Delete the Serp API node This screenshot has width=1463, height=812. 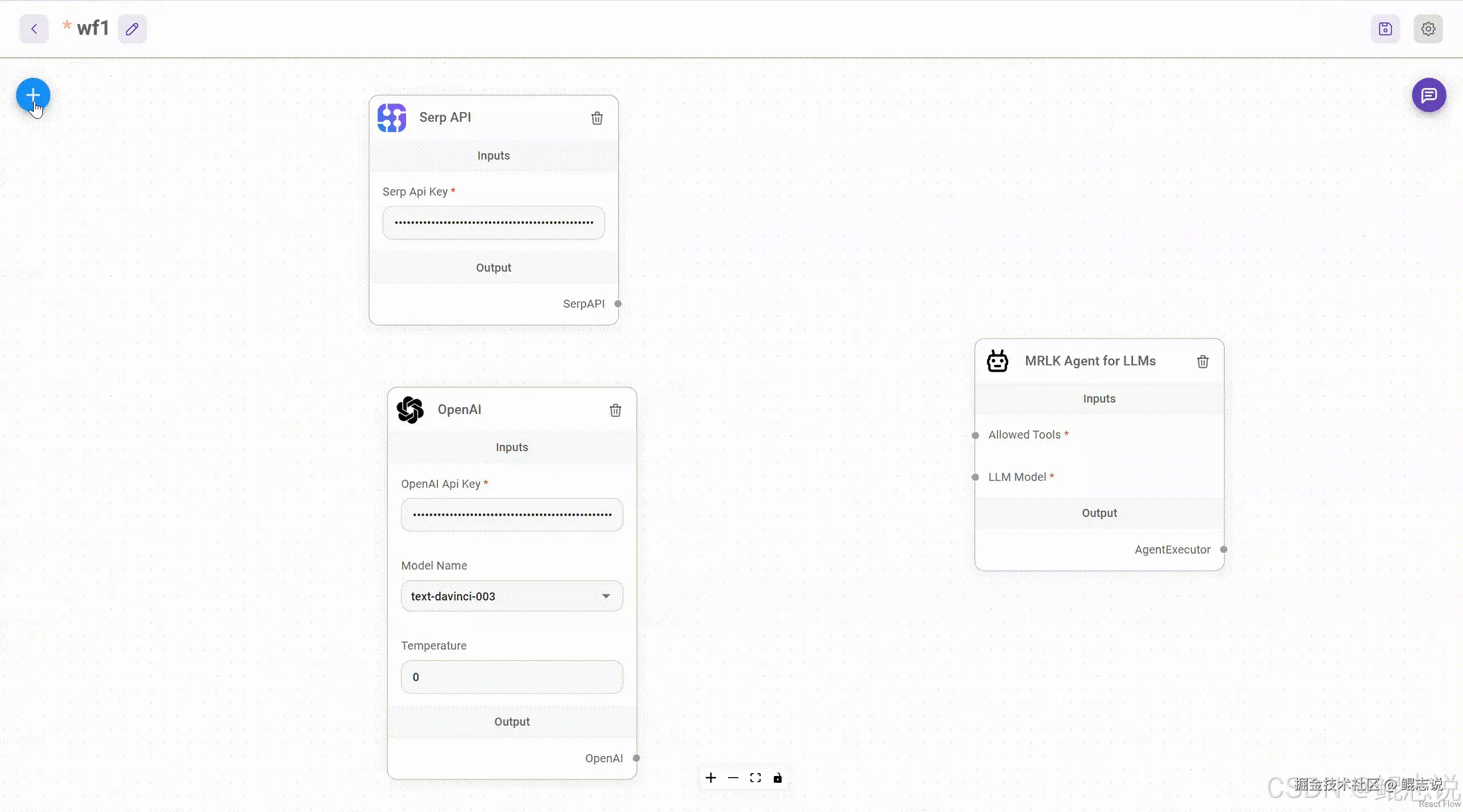[597, 118]
